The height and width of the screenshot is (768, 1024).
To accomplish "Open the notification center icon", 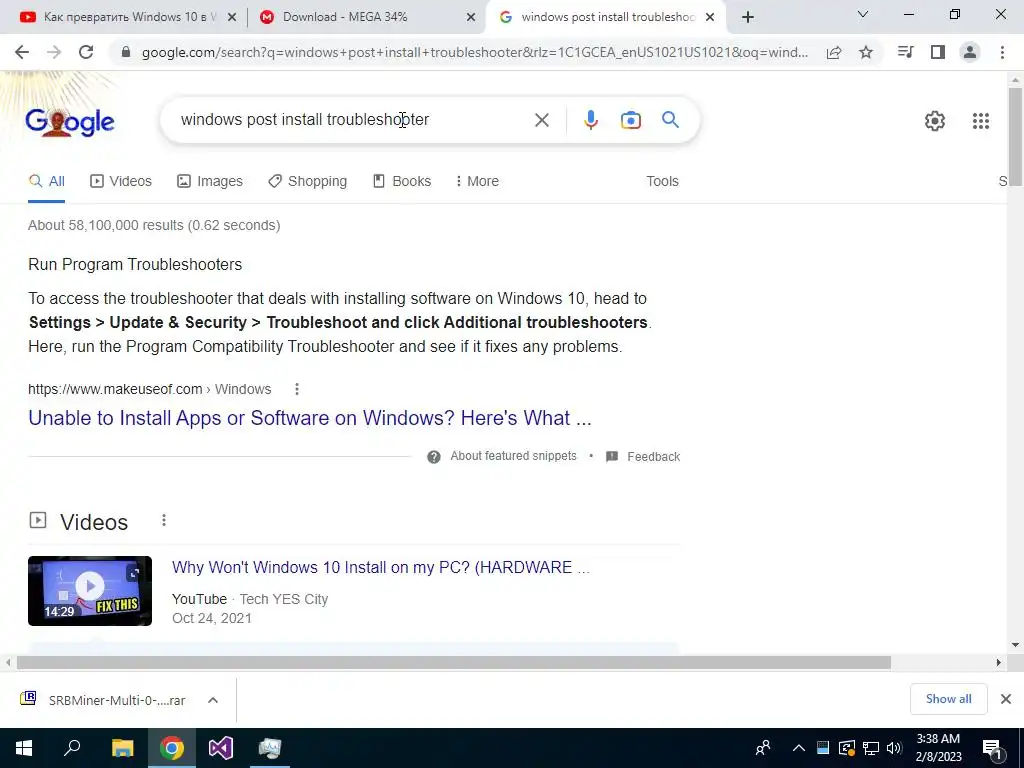I will 993,750.
